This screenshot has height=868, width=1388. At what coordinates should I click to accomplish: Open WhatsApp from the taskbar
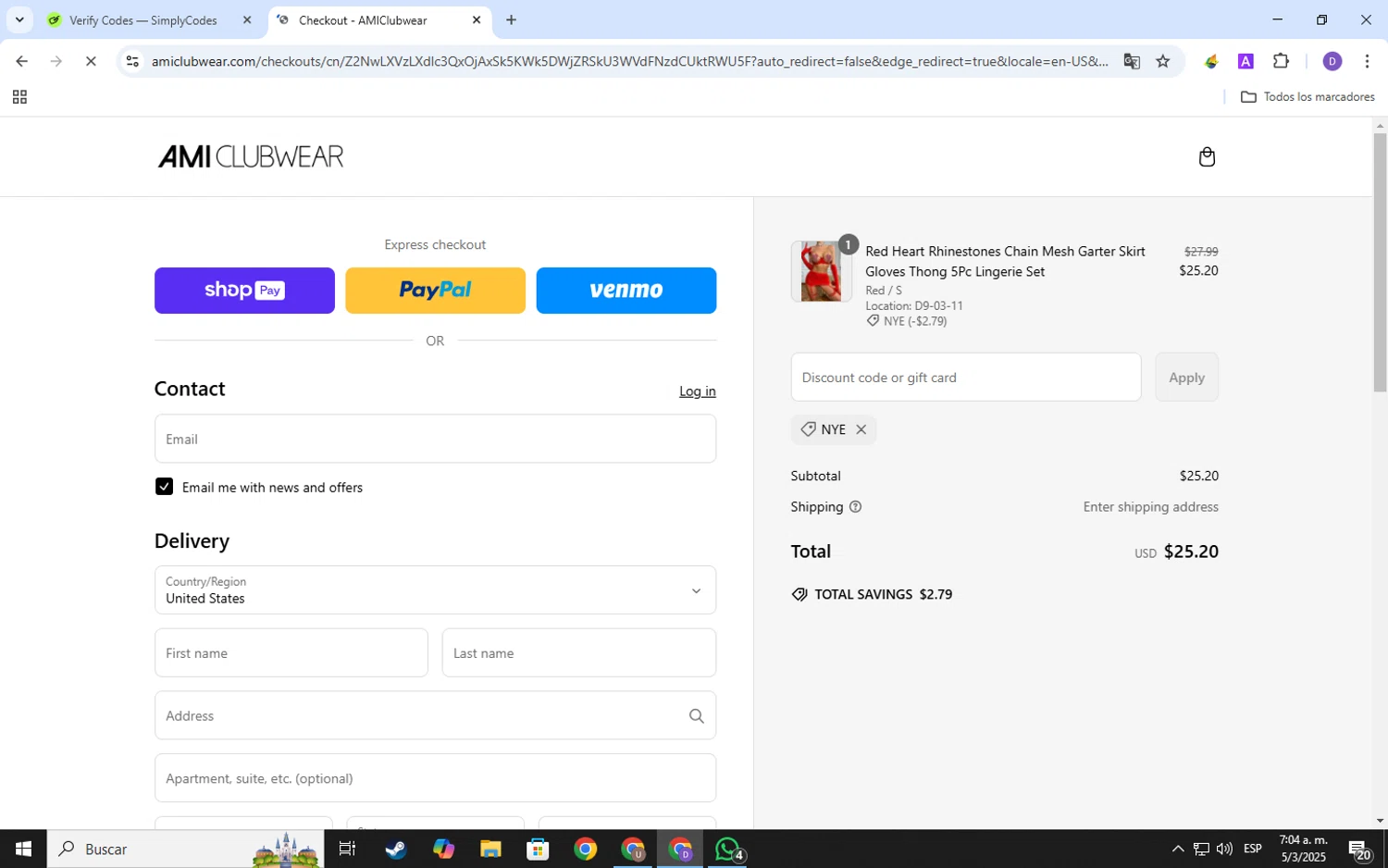(x=728, y=849)
